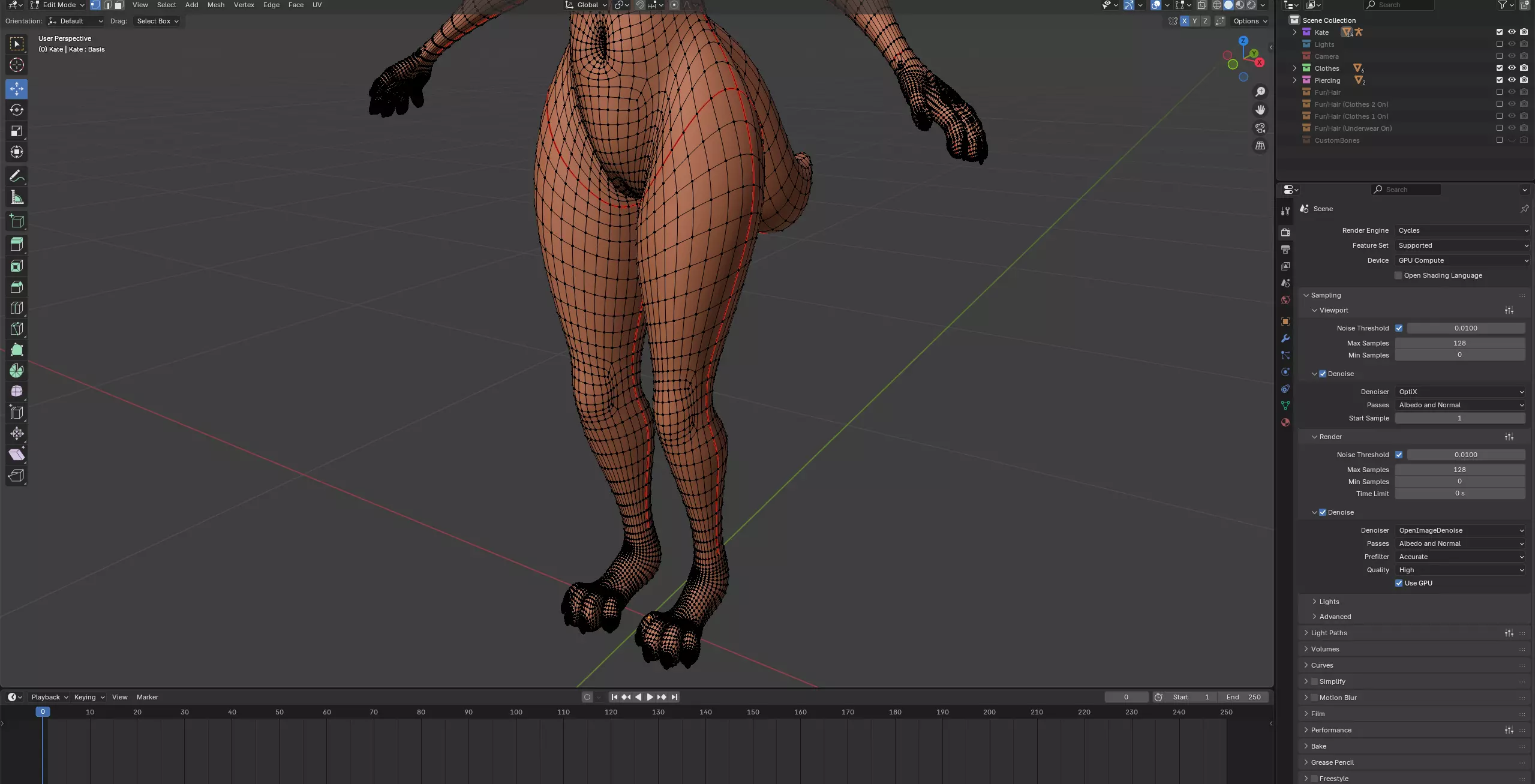Viewport: 1535px width, 784px height.
Task: Enable Open Shading Language checkbox
Action: 1398,275
